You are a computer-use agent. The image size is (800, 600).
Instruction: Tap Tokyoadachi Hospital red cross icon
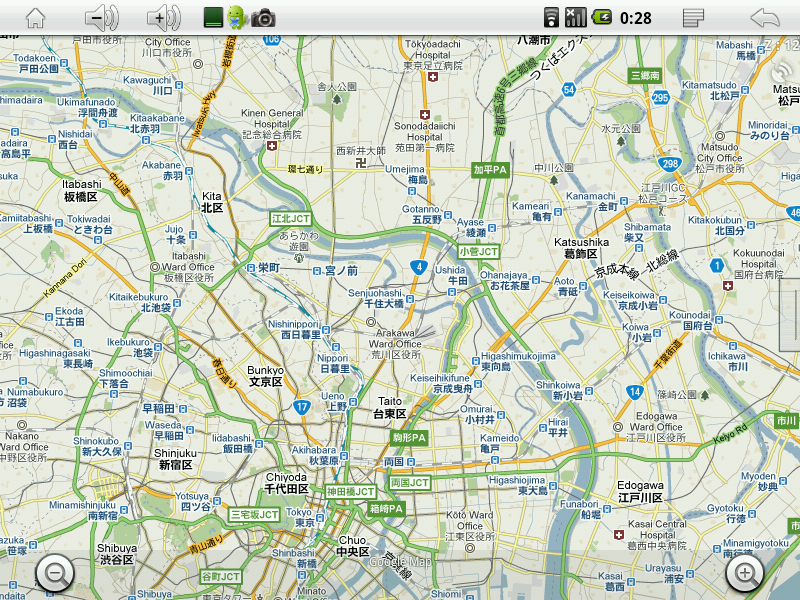pos(433,77)
